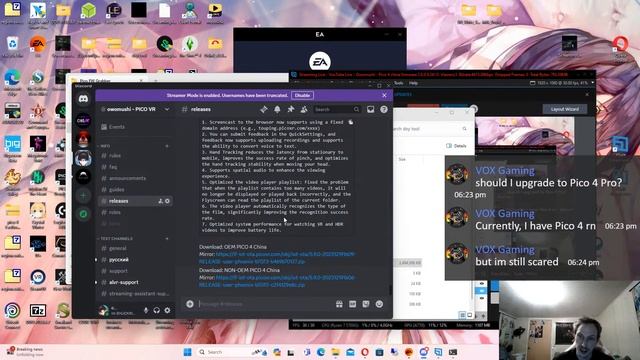The image size is (640, 360).
Task: Click the message input box in releases
Action: tap(265, 304)
